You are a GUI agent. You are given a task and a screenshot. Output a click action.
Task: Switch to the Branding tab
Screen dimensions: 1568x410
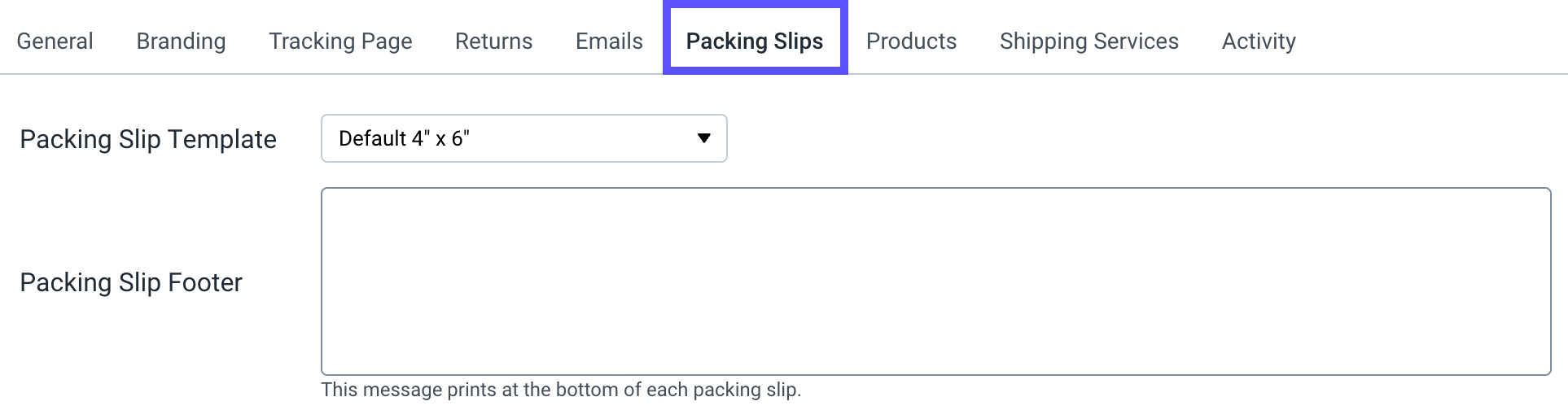(x=181, y=41)
